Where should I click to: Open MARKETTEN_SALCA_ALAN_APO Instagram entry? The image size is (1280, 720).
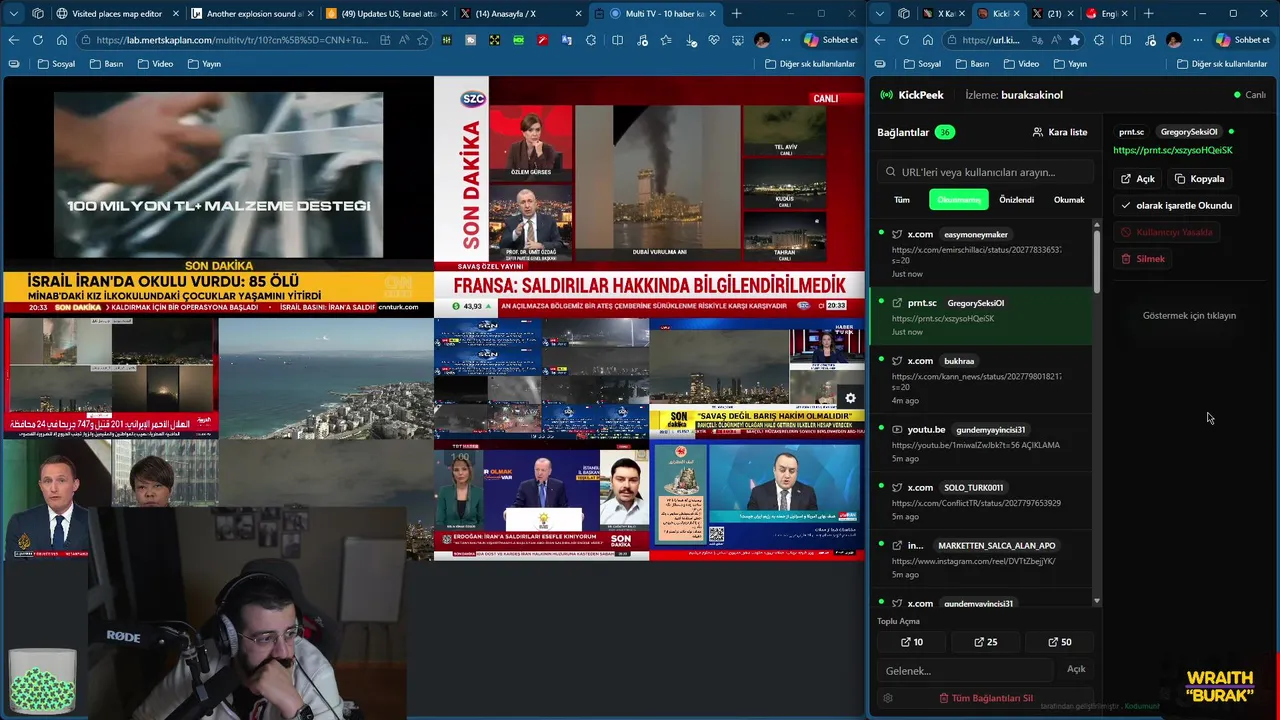point(982,559)
